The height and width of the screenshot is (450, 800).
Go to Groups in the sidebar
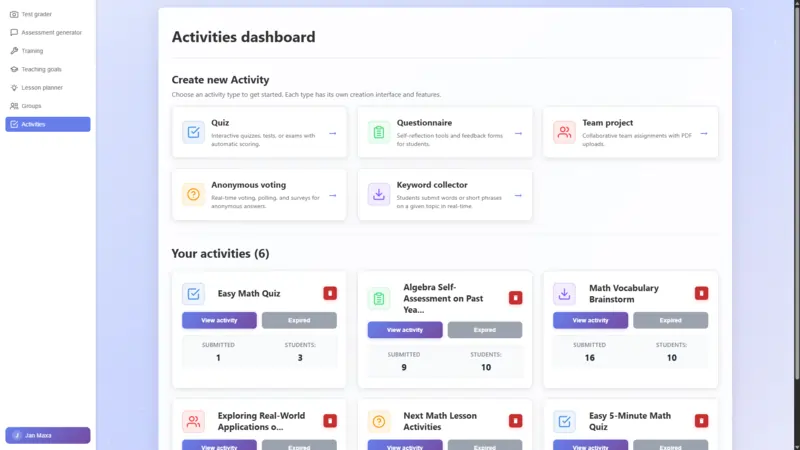[32, 105]
